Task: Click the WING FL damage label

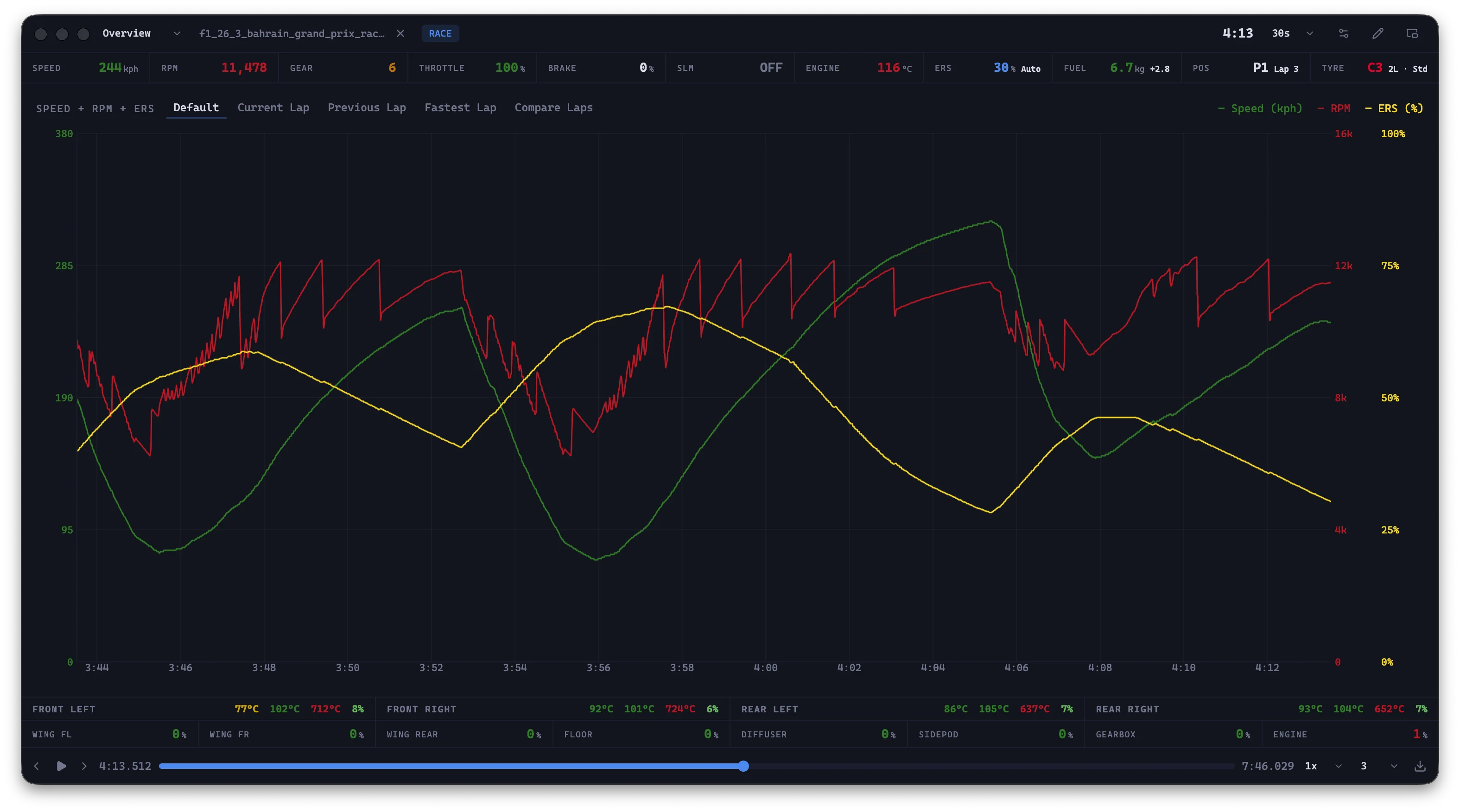Action: 51,735
